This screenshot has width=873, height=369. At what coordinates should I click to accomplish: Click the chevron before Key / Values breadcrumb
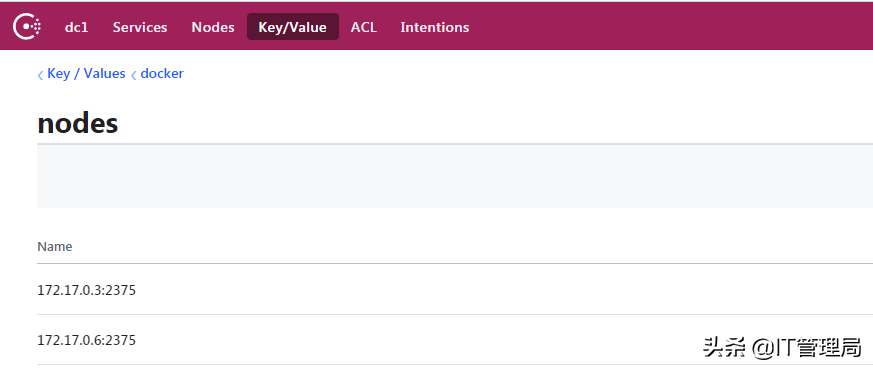tap(40, 75)
